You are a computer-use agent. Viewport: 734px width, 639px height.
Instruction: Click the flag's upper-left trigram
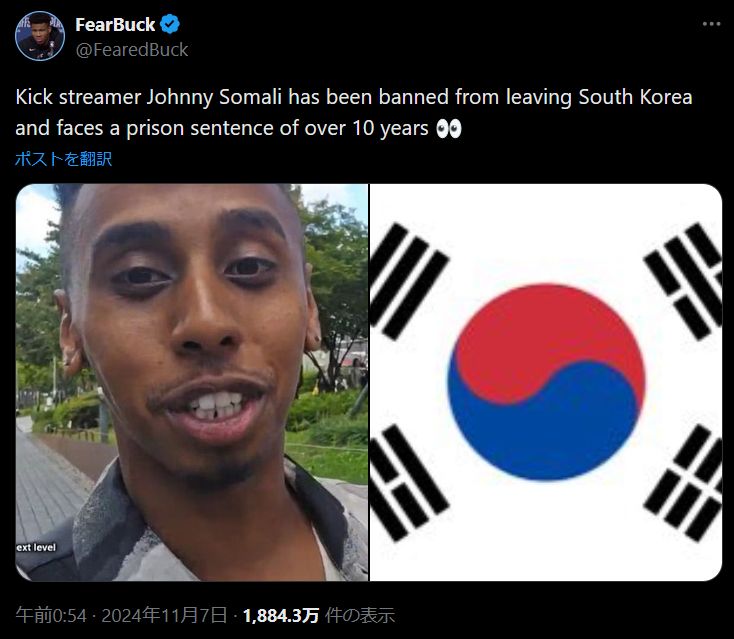409,281
